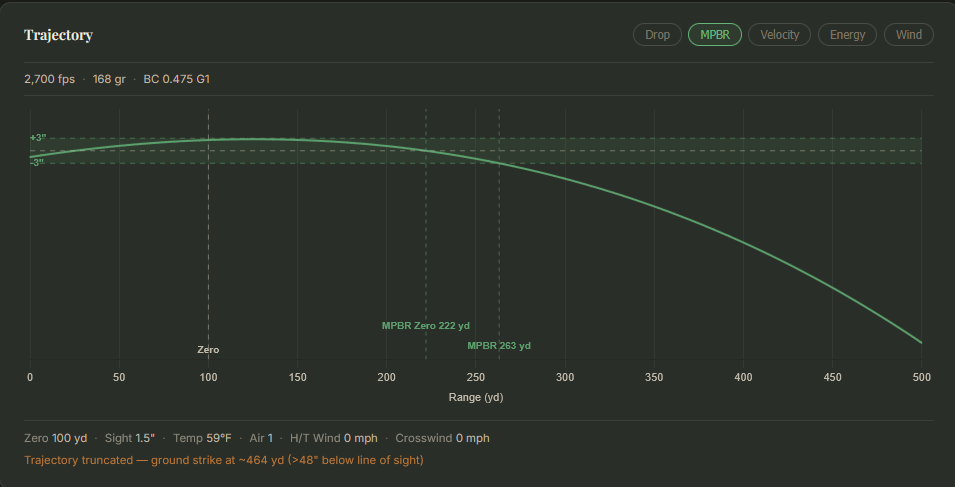Click the 200 tick on range axis
This screenshot has height=487, width=955.
click(x=387, y=377)
